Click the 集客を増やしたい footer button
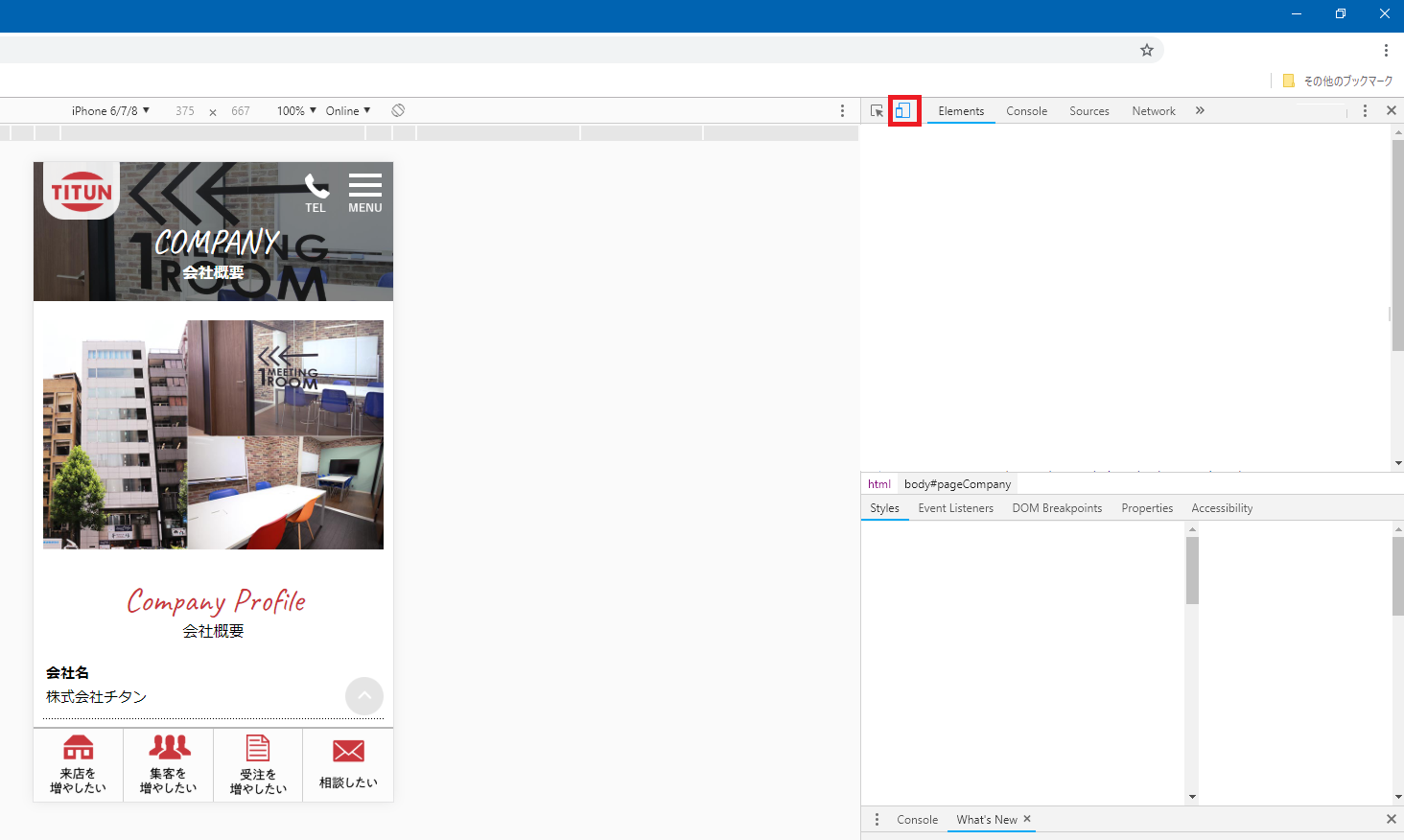 [169, 764]
